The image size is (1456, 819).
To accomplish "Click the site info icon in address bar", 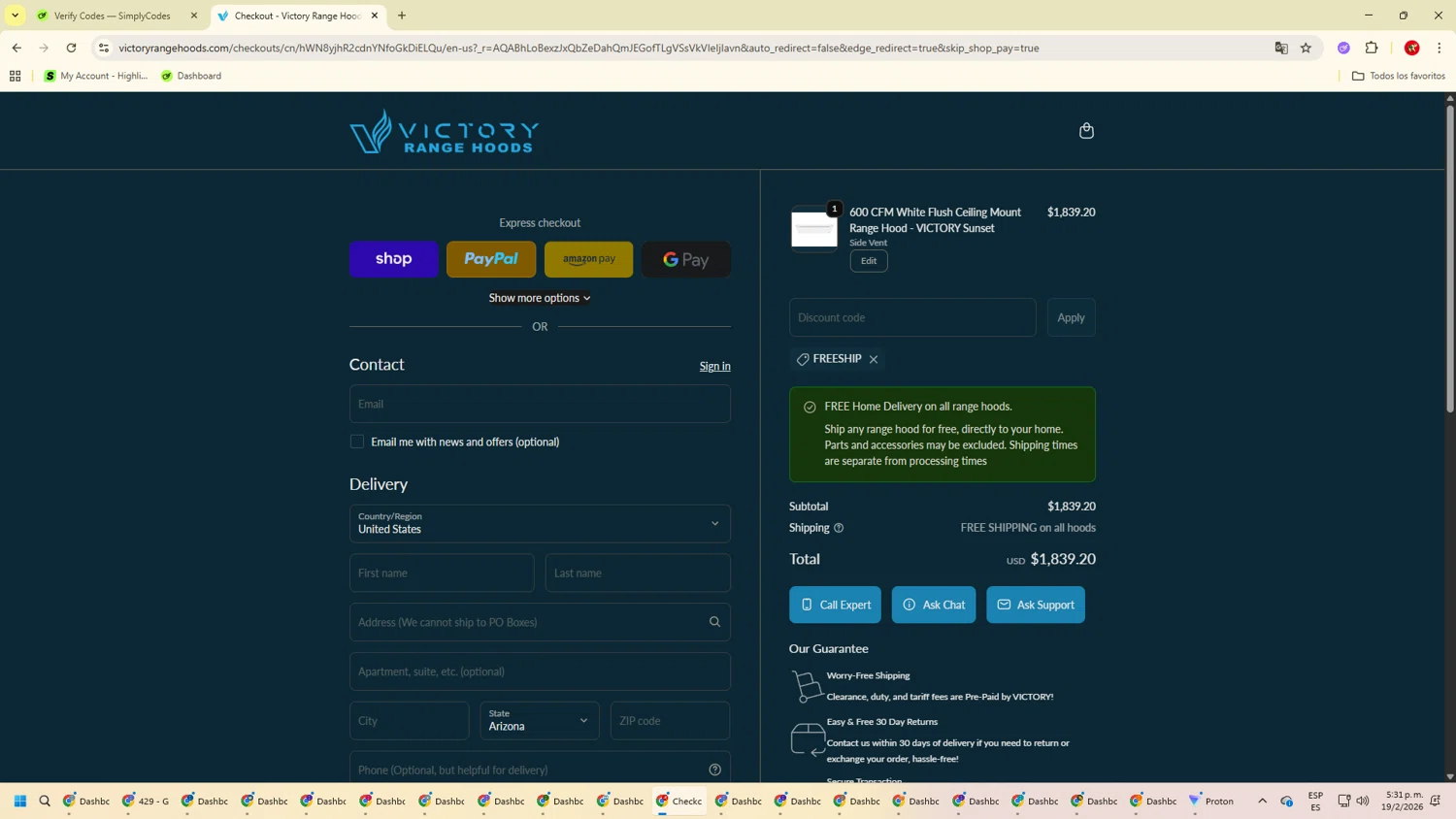I will point(104,48).
